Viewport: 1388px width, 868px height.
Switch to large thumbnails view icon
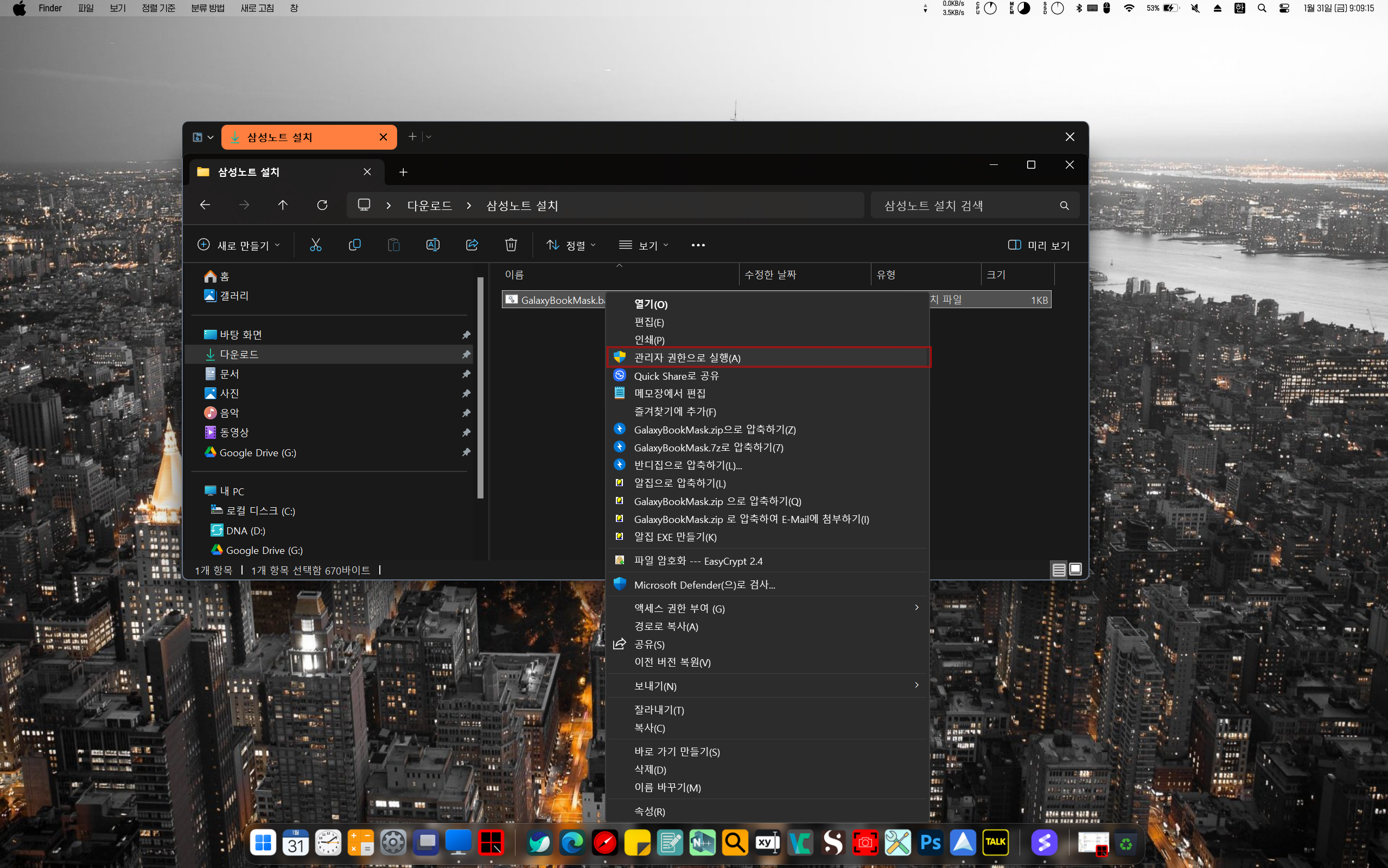tap(1075, 570)
